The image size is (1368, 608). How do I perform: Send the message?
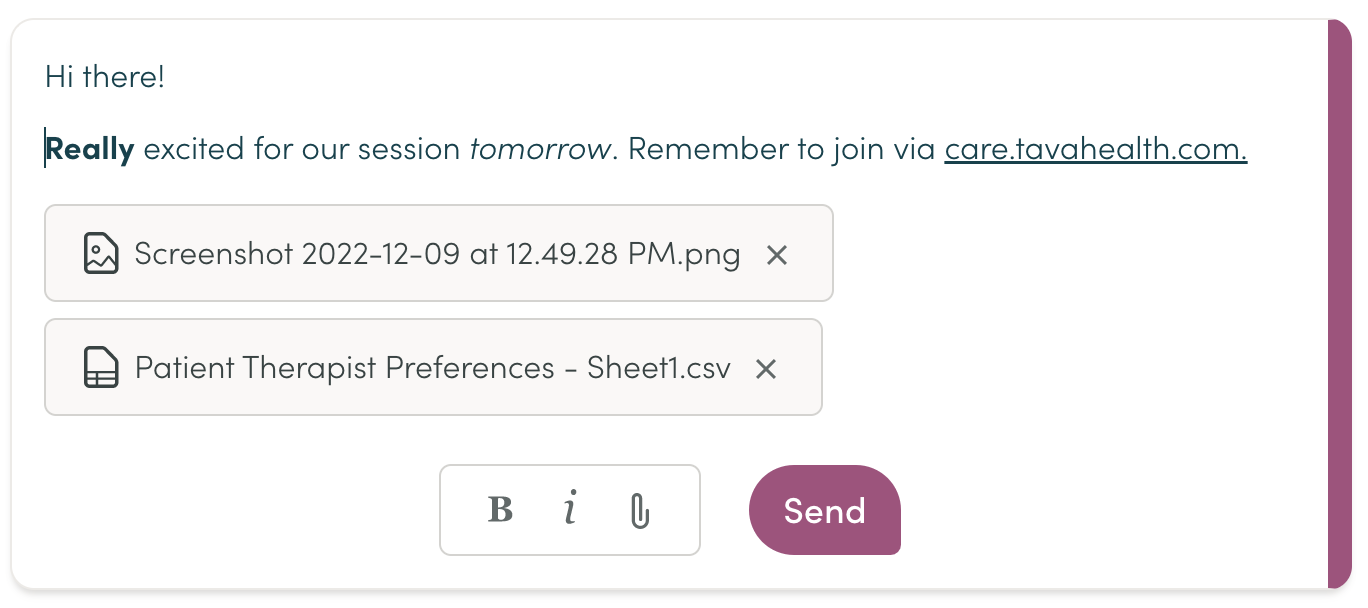click(825, 510)
